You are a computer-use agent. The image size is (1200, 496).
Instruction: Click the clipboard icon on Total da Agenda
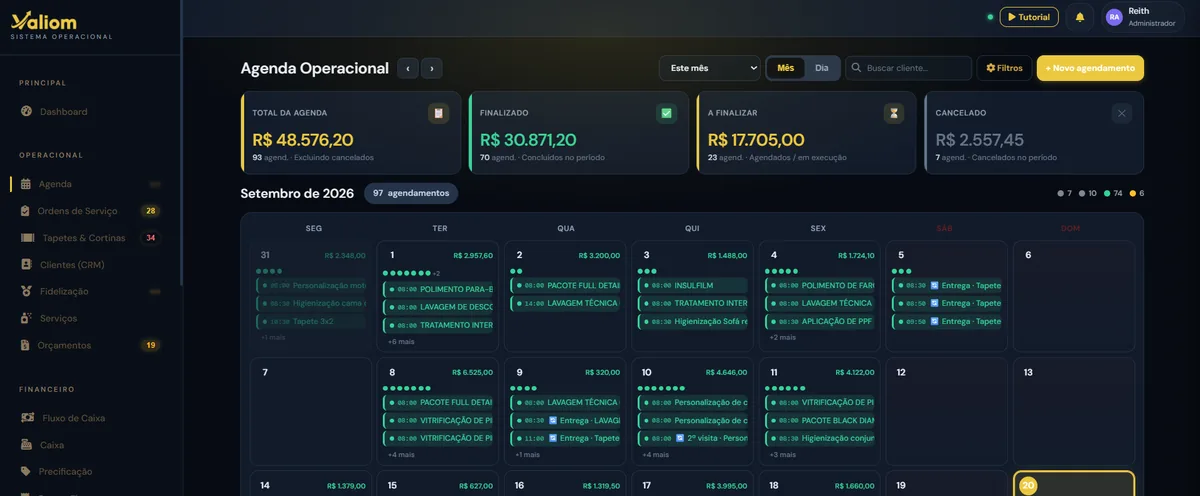pyautogui.click(x=438, y=113)
